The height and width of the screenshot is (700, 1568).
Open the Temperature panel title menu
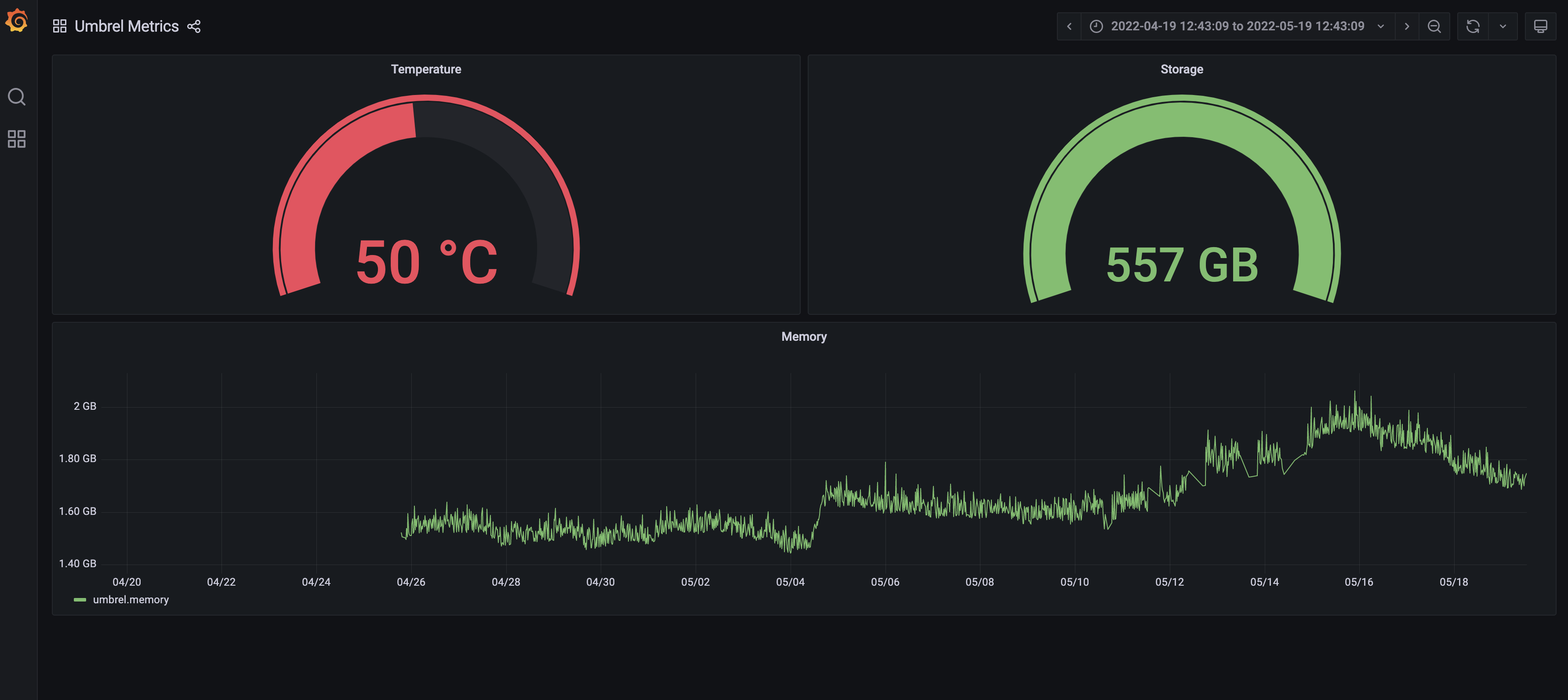tap(426, 69)
